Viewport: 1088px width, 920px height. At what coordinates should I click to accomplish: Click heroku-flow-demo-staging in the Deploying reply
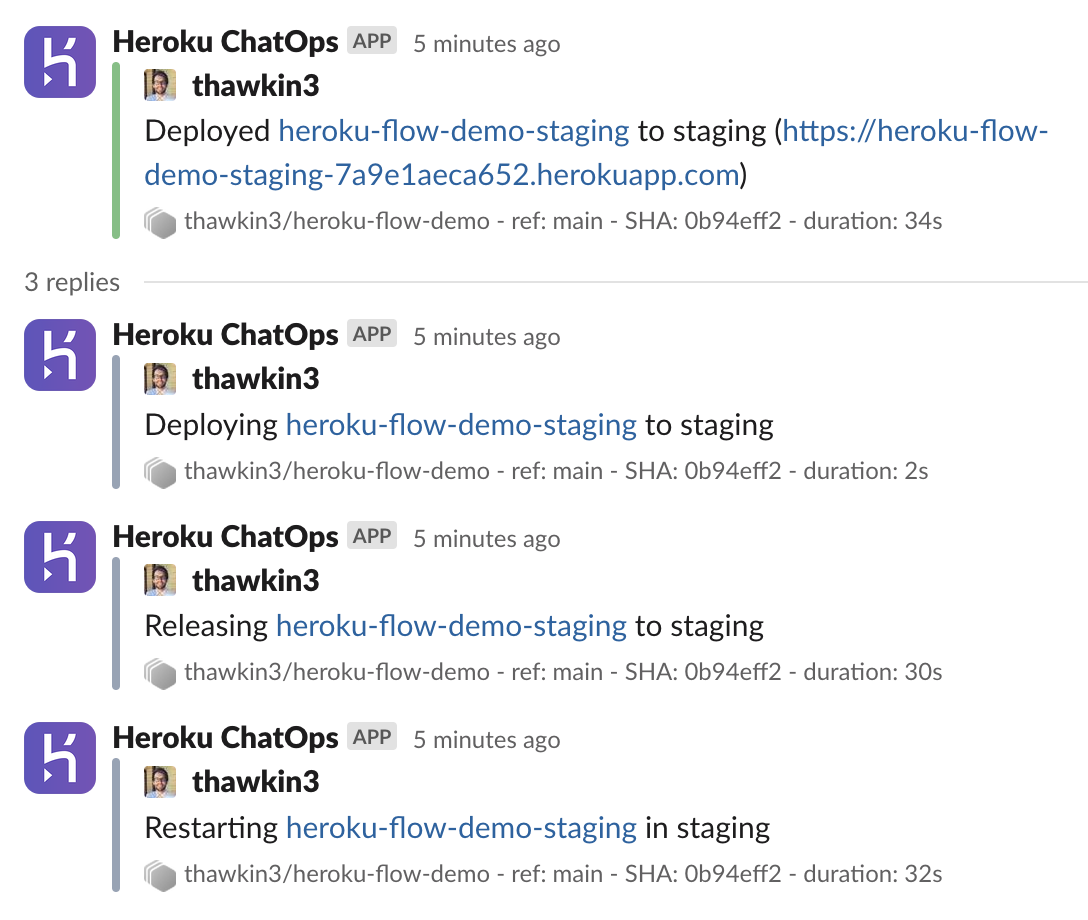pyautogui.click(x=461, y=425)
